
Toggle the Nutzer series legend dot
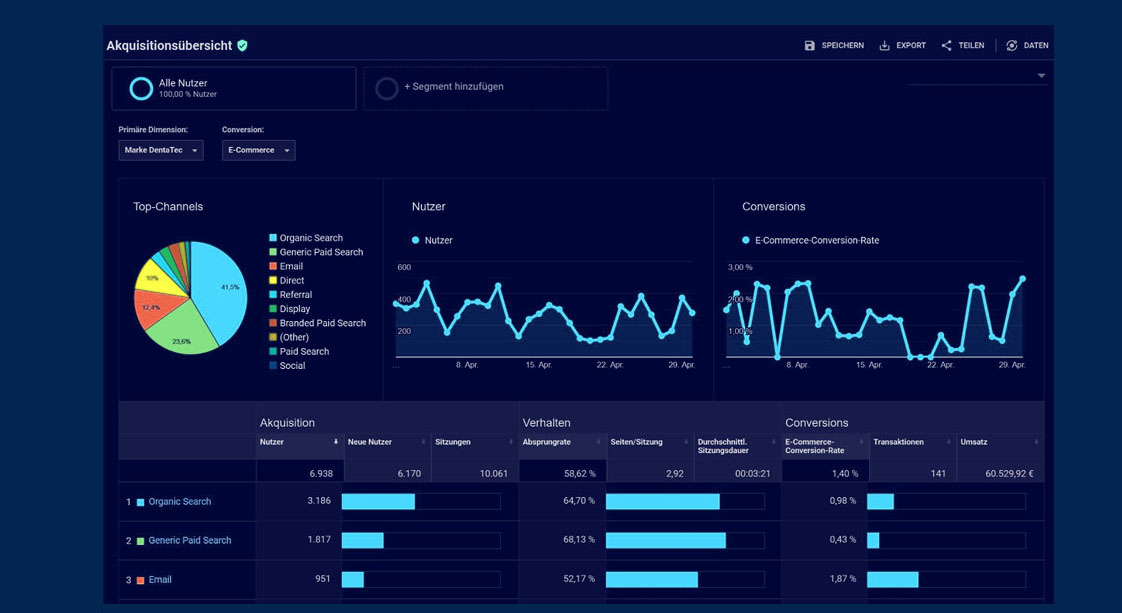pos(416,240)
